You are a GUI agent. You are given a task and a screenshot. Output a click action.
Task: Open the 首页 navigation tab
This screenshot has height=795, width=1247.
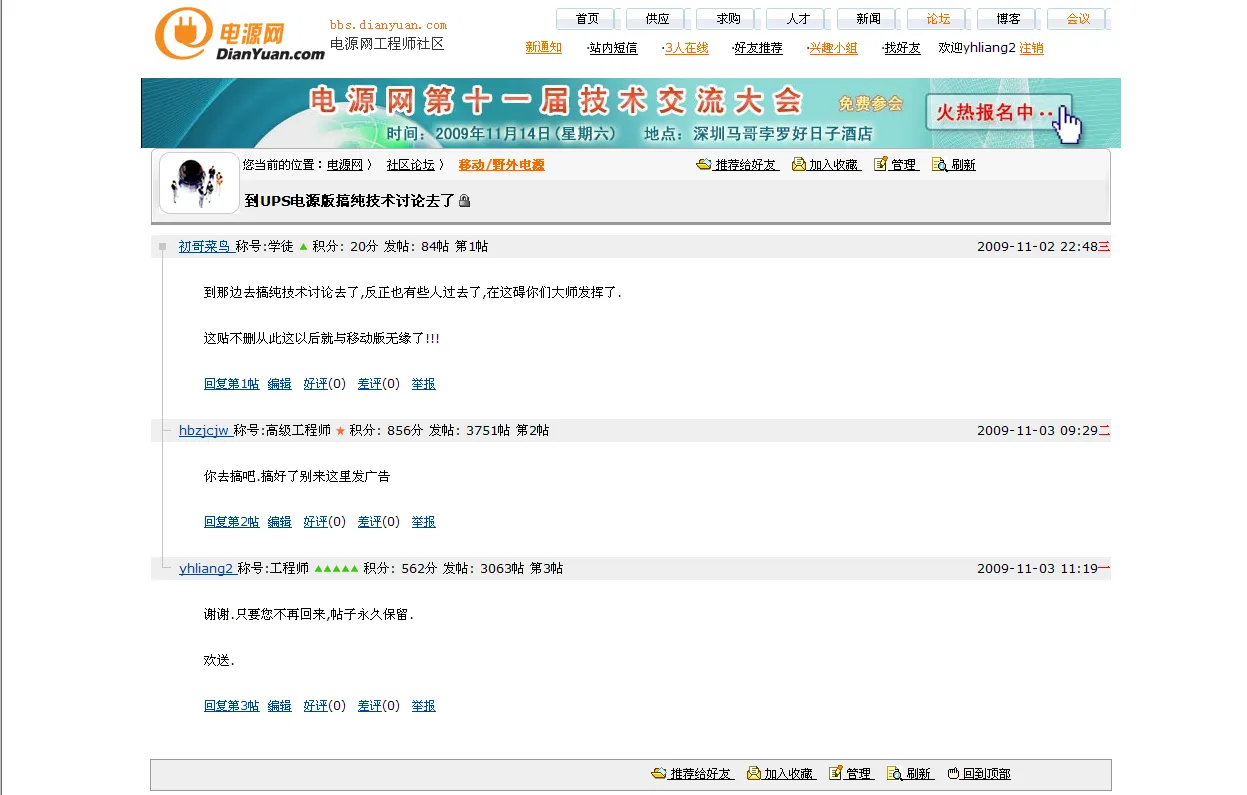pyautogui.click(x=587, y=19)
